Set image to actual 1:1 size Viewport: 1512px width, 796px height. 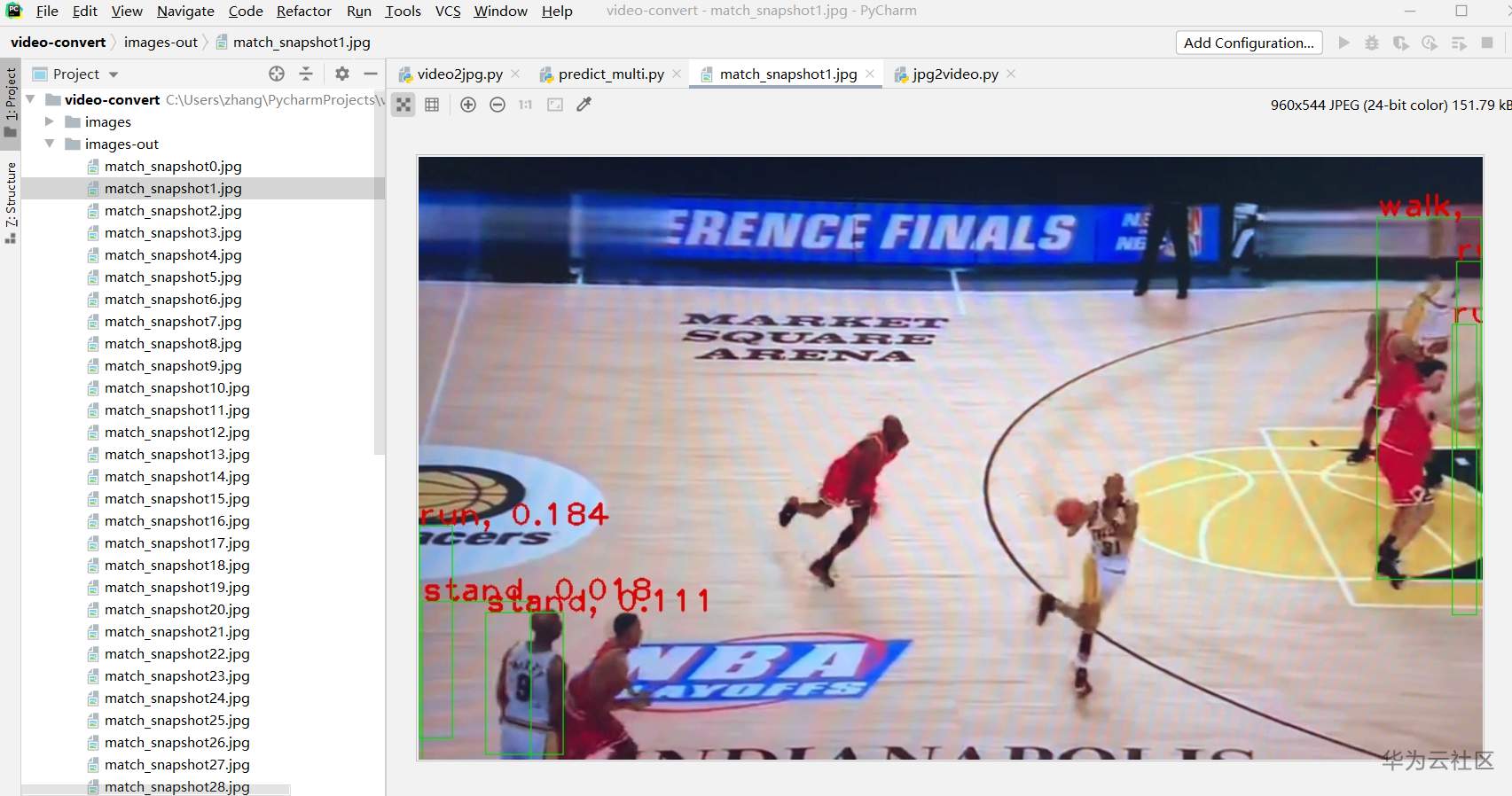click(526, 105)
